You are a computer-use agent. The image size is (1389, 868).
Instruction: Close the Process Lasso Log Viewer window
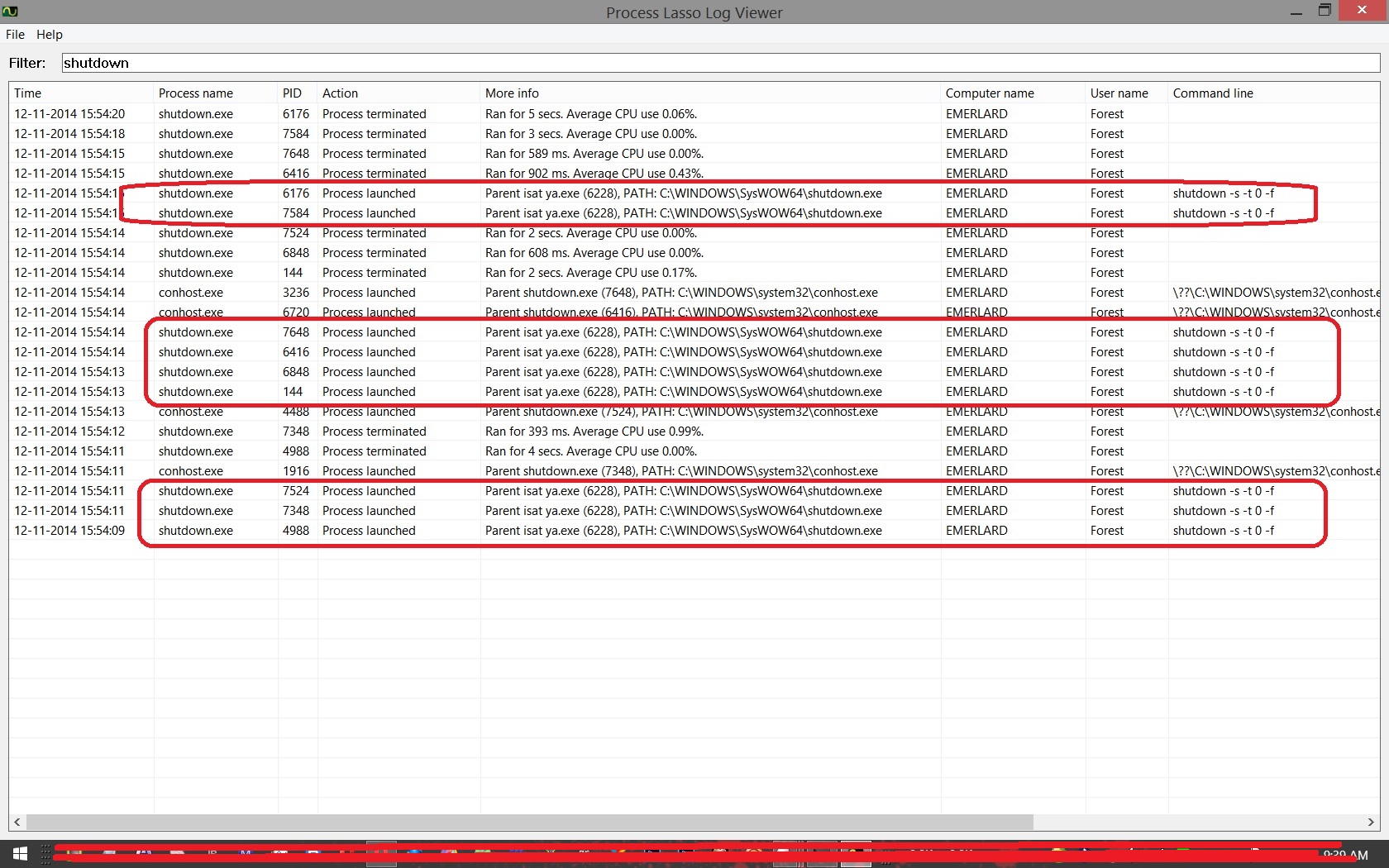coord(1363,11)
